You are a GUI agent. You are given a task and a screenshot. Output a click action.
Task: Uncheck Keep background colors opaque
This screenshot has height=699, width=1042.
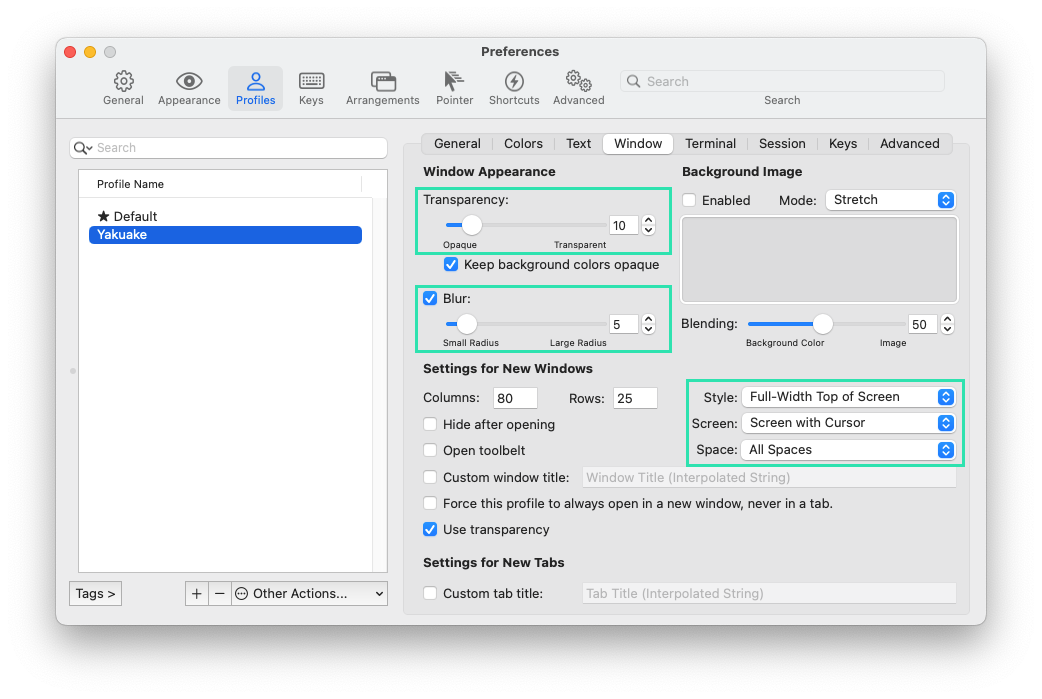click(451, 264)
